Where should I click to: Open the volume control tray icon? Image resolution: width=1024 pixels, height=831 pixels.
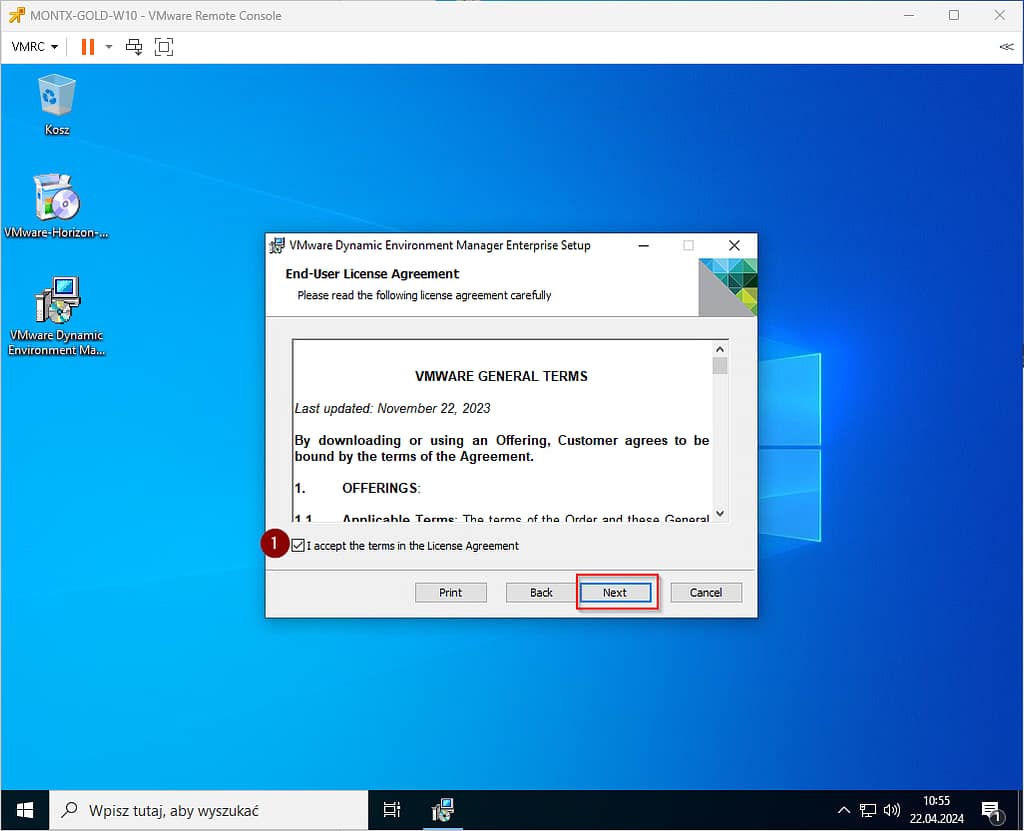pyautogui.click(x=891, y=810)
